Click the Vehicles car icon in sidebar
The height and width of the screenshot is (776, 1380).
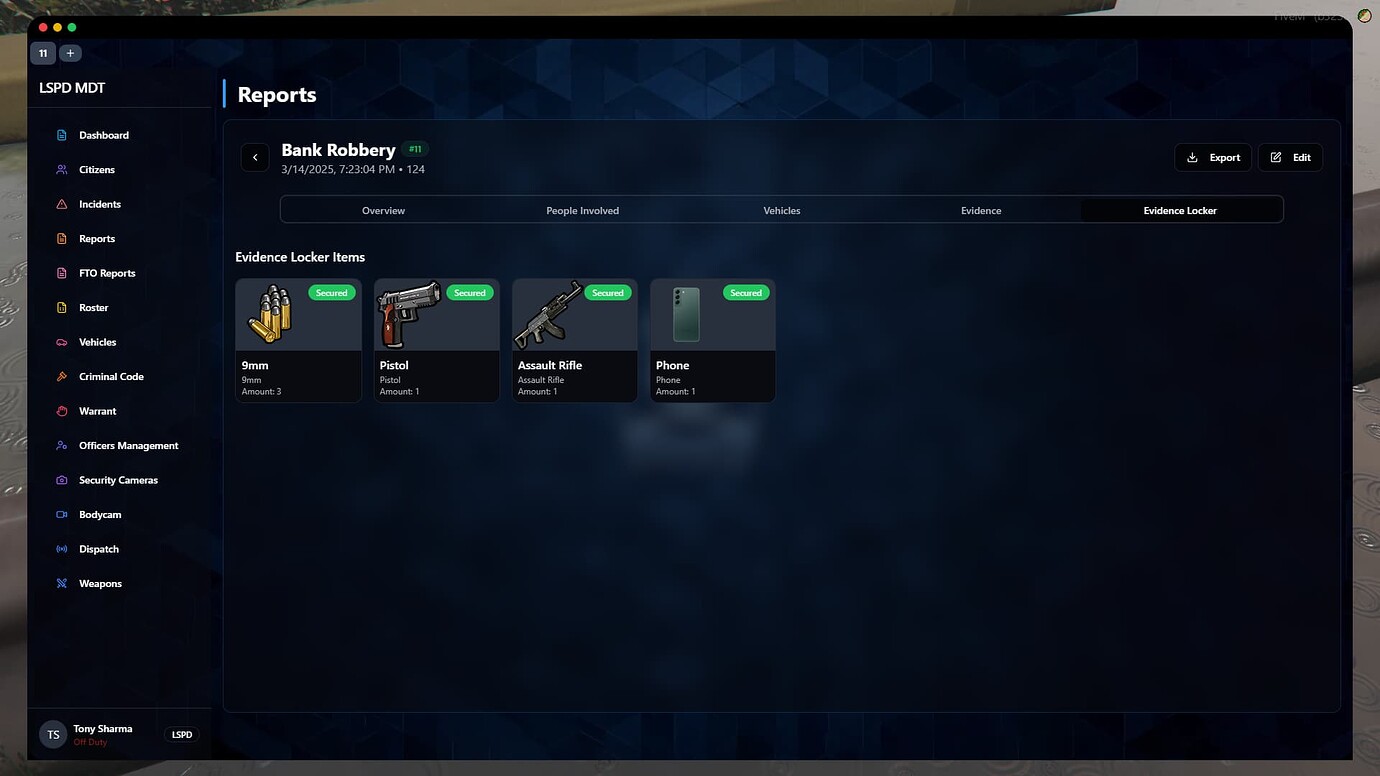[62, 342]
